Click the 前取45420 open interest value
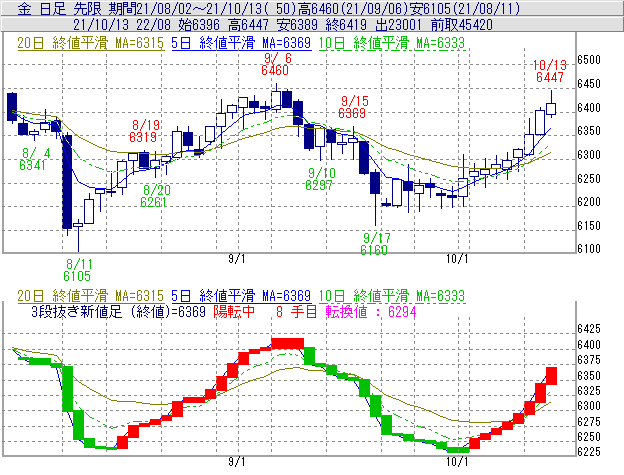Screen dimensions: 624x475 462,25
